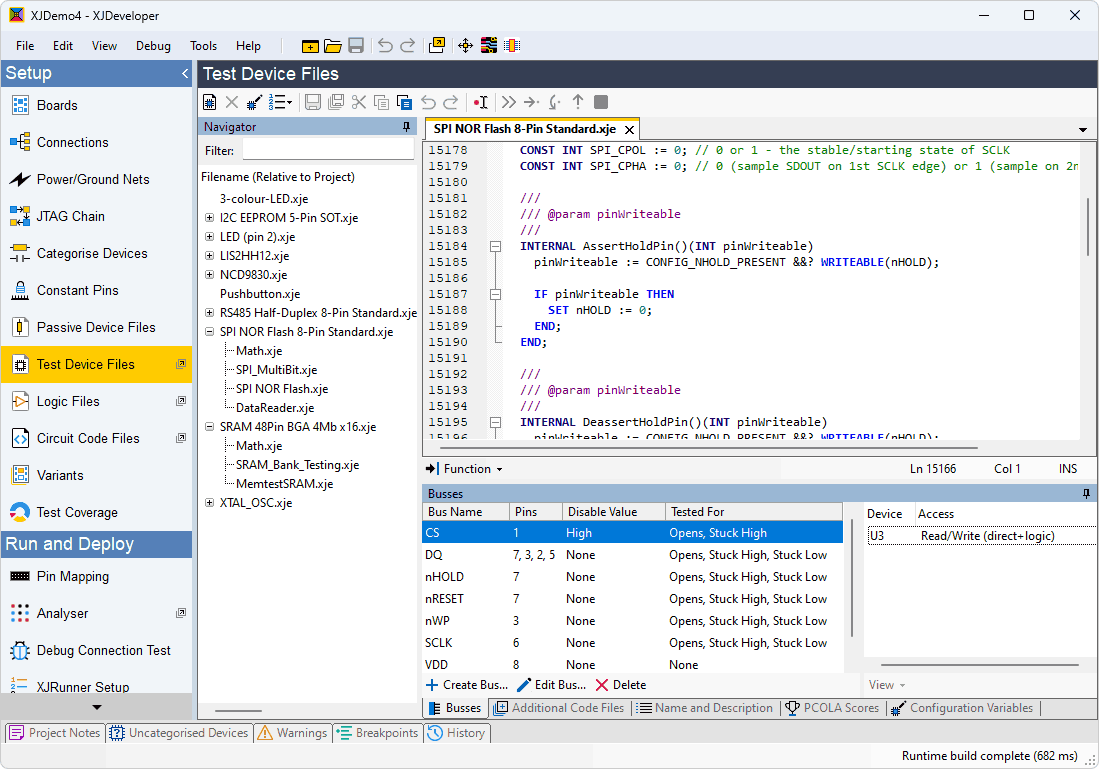1099x769 pixels.
Task: Open Test Coverage page
Action: click(97, 512)
